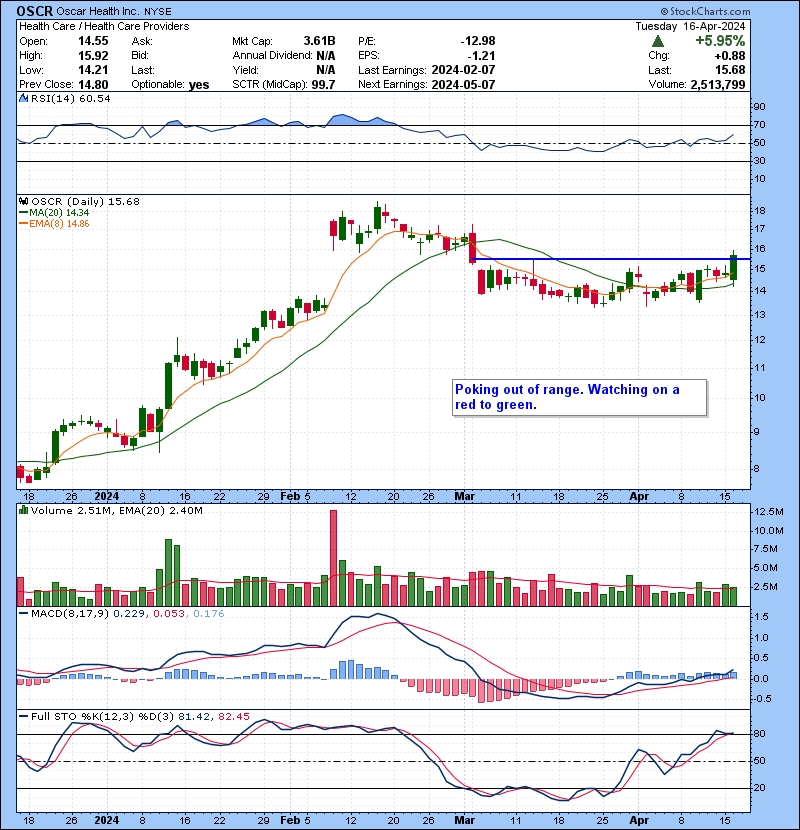Image resolution: width=800 pixels, height=830 pixels.
Task: Select the 'Poking out of range' annotation box
Action: tap(578, 397)
